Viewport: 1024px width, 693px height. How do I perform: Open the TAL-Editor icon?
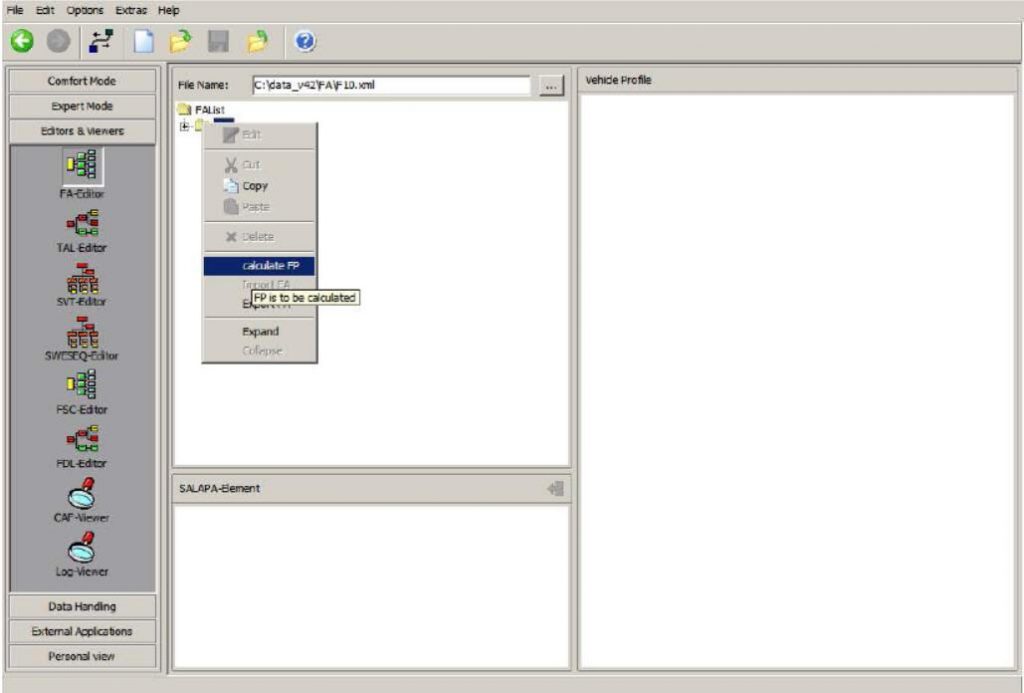coord(82,221)
